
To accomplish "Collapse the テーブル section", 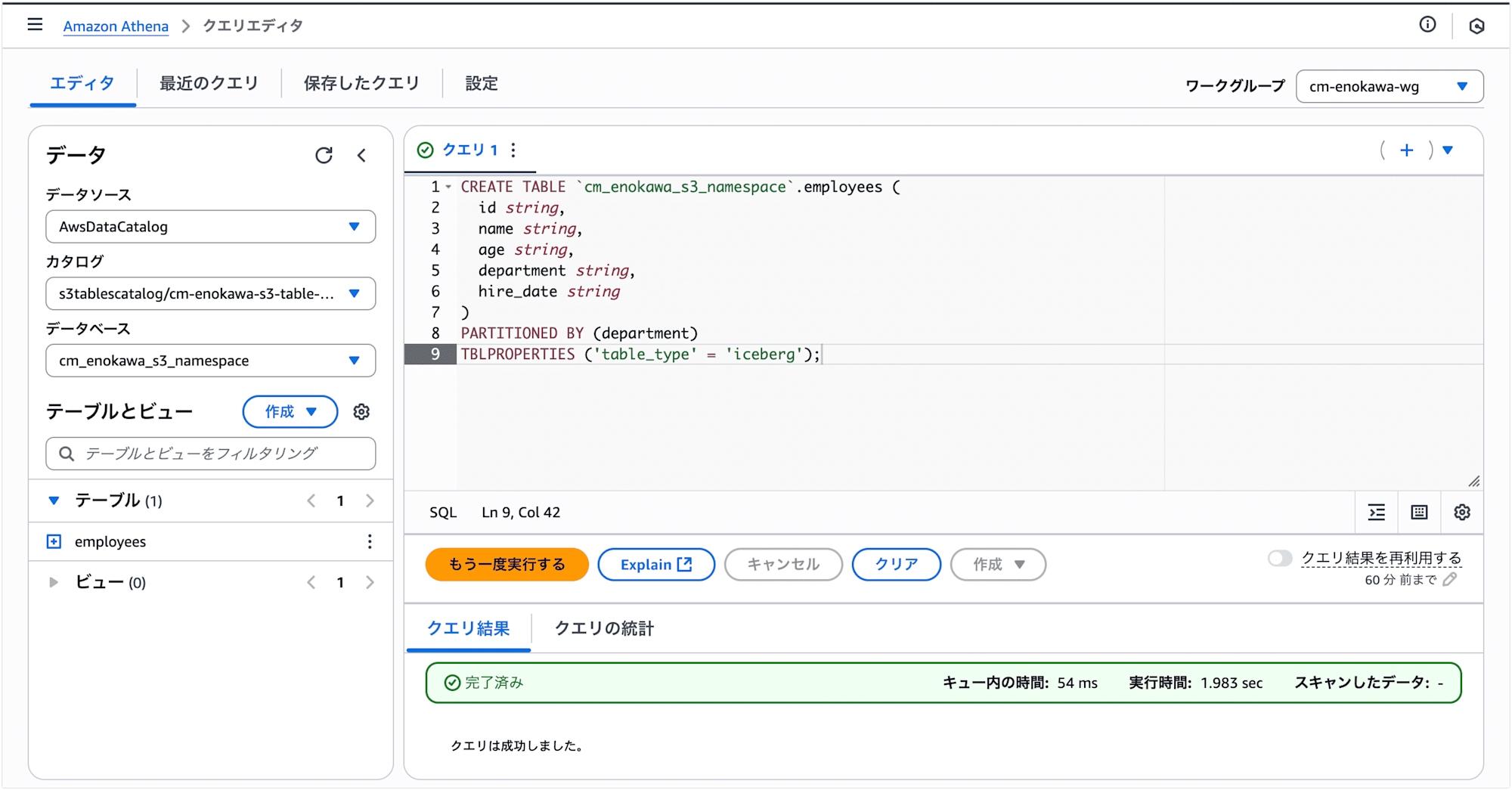I will [54, 500].
